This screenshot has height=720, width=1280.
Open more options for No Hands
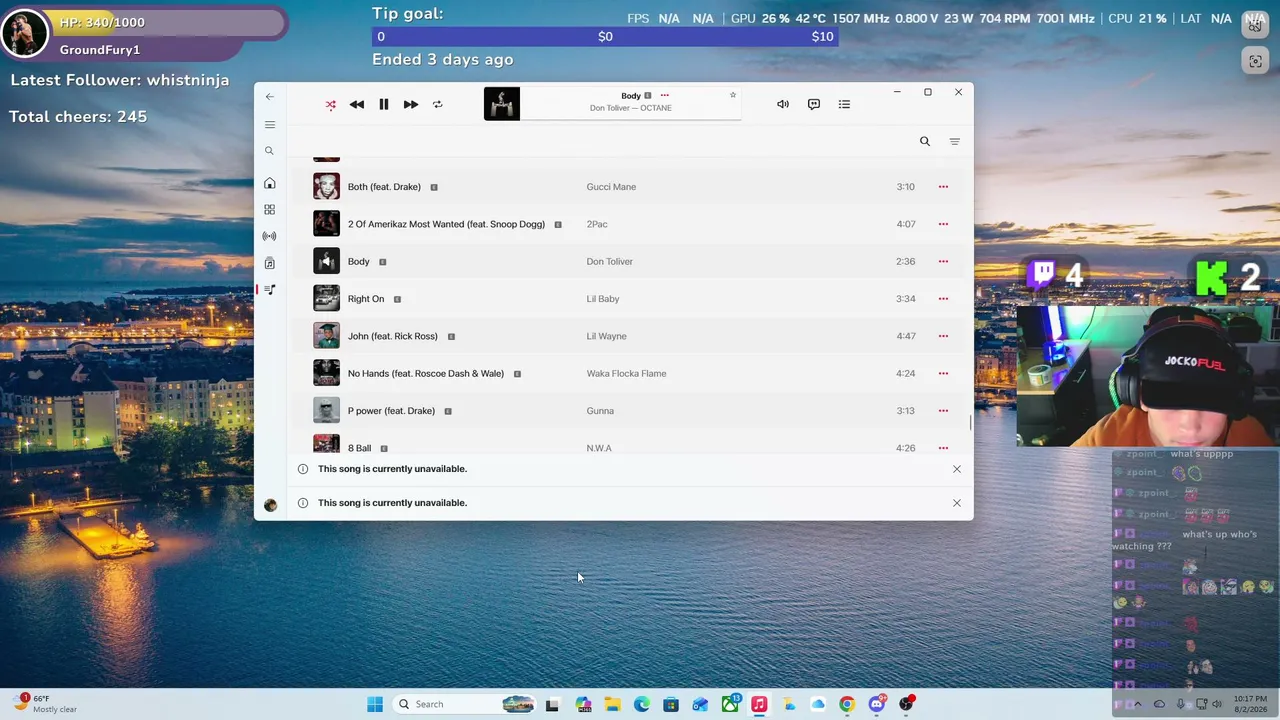coord(943,374)
